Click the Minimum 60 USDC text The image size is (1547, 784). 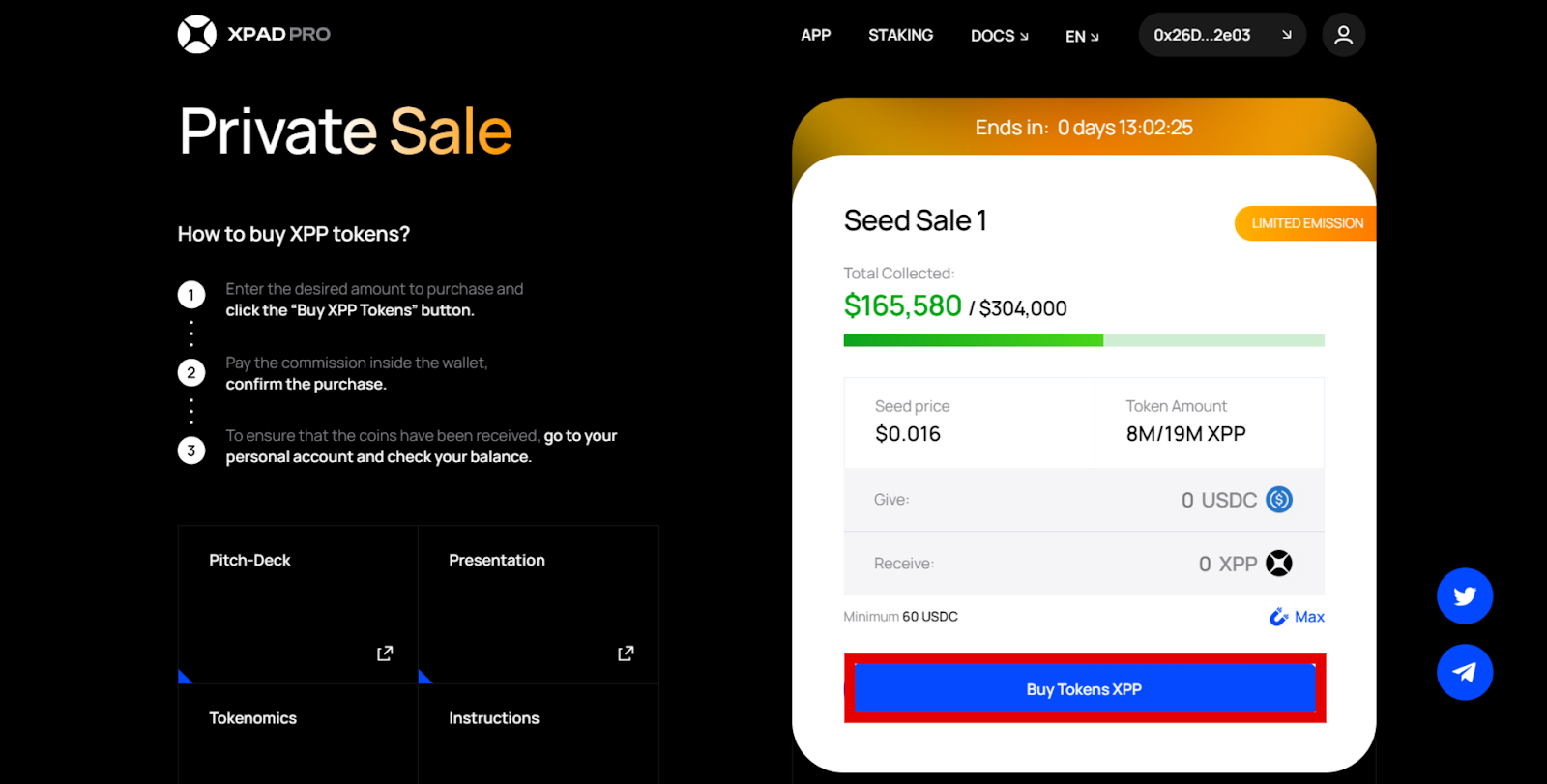[x=900, y=617]
